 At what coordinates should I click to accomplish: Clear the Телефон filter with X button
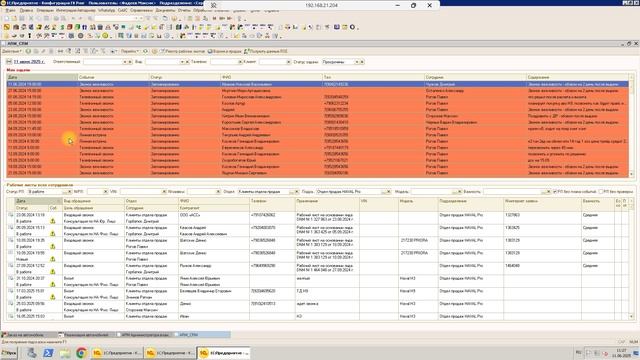pyautogui.click(x=240, y=62)
